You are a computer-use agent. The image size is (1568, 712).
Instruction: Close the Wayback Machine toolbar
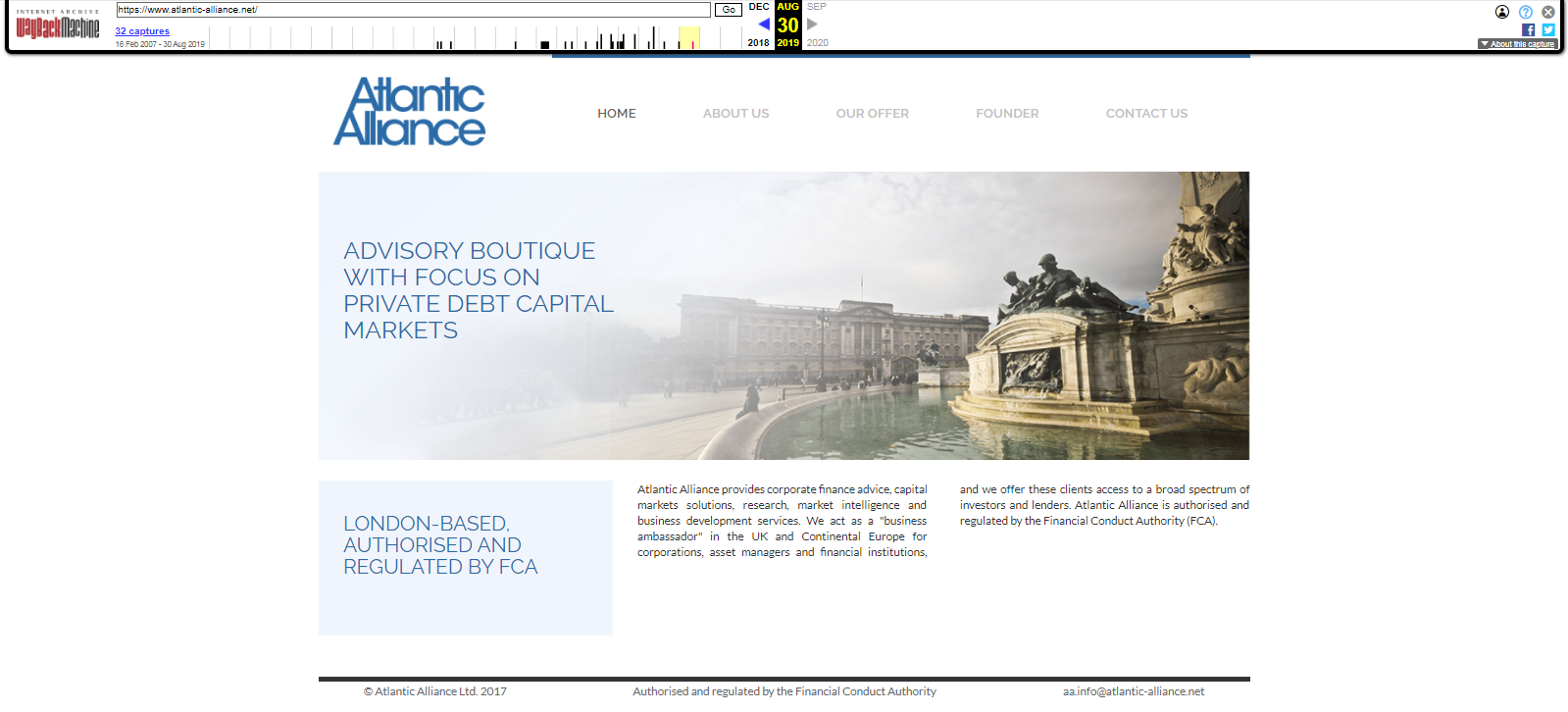(1547, 12)
